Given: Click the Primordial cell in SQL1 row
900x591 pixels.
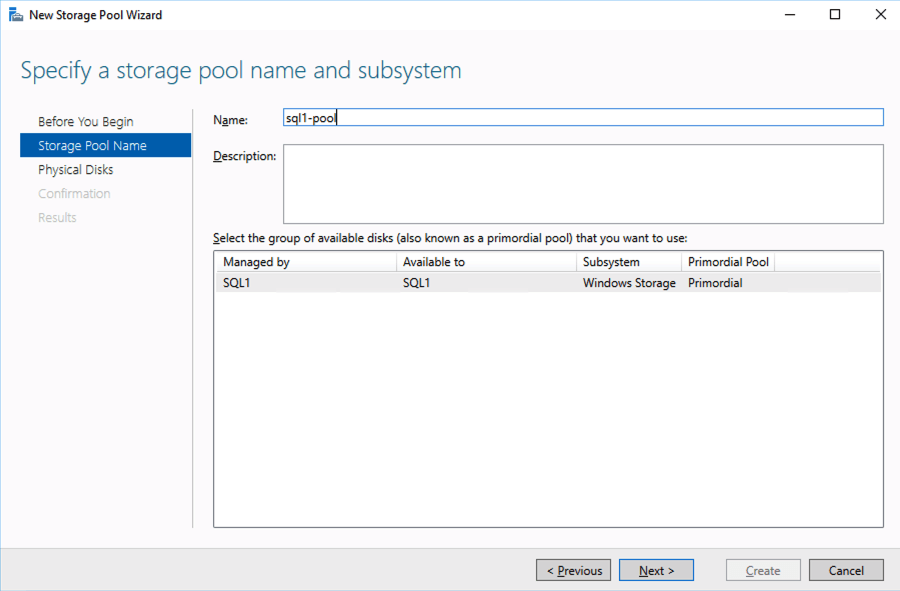Looking at the screenshot, I should 715,283.
